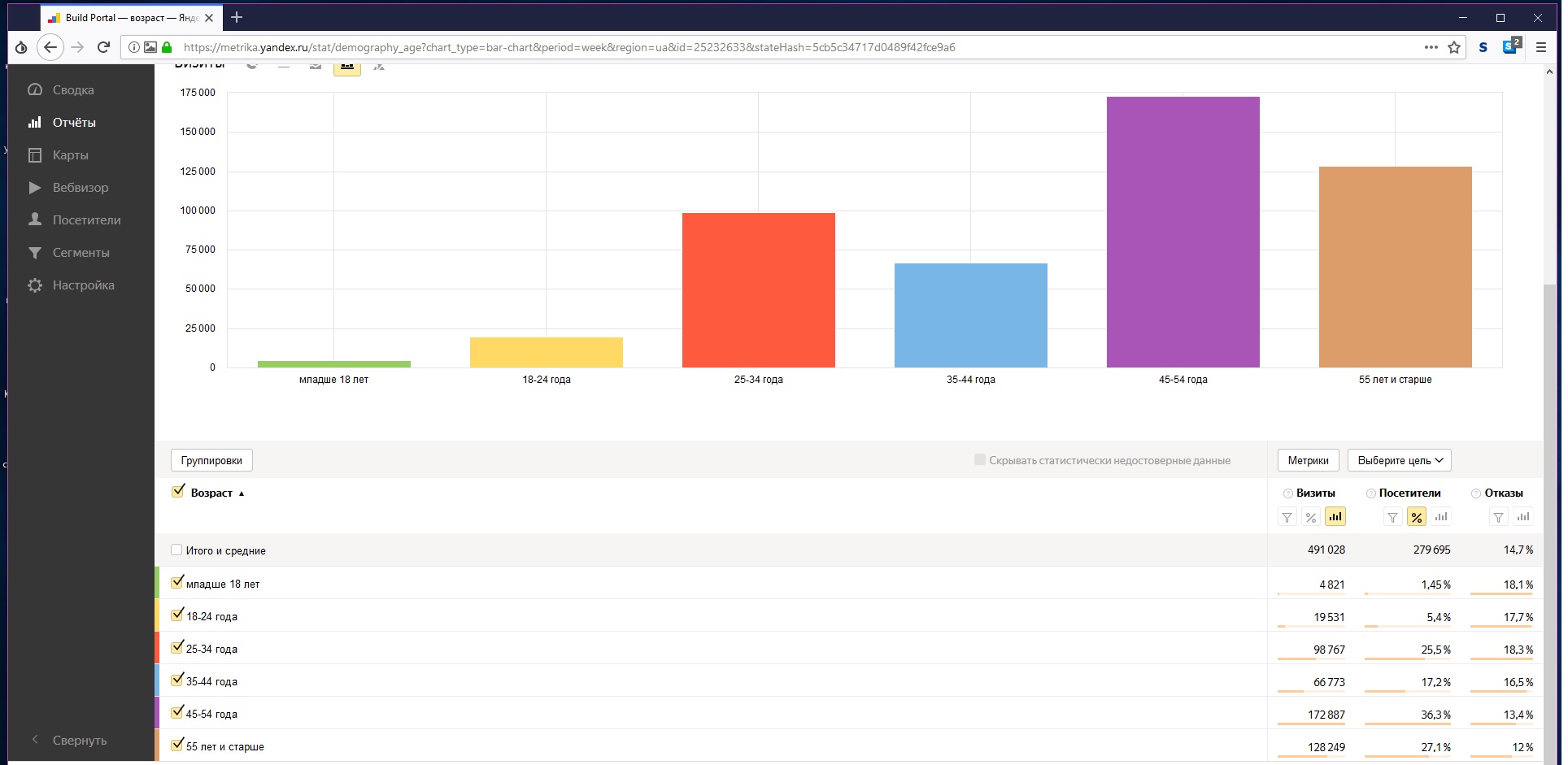The width and height of the screenshot is (1568, 765).
Task: Open the help hint beside Посетители
Action: tap(1370, 493)
